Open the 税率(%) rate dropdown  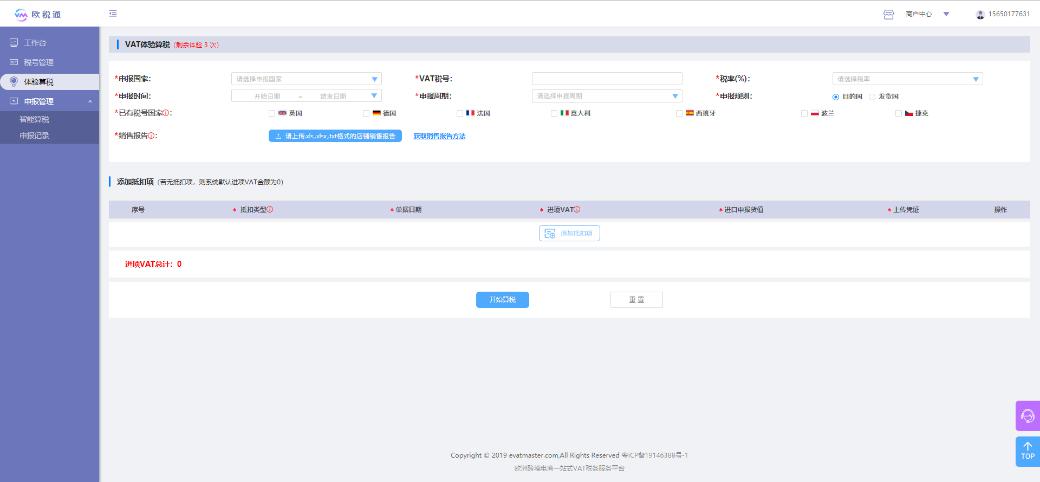pyautogui.click(x=907, y=79)
